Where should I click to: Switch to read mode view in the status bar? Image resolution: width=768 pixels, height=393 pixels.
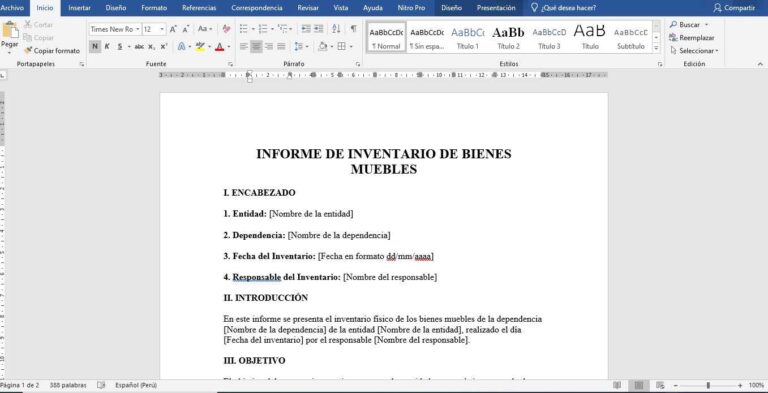click(x=617, y=386)
